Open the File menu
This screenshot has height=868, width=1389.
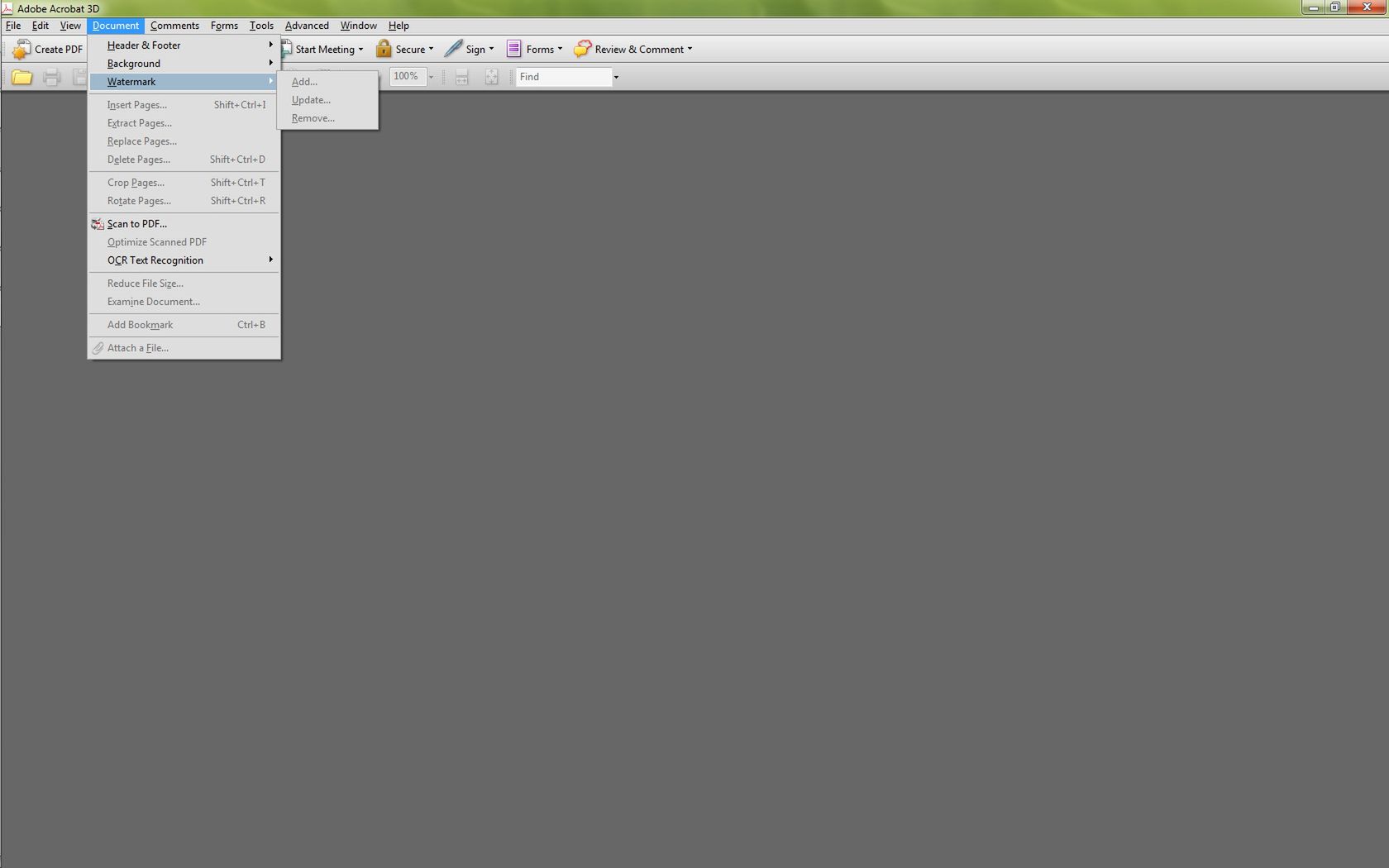tap(13, 26)
